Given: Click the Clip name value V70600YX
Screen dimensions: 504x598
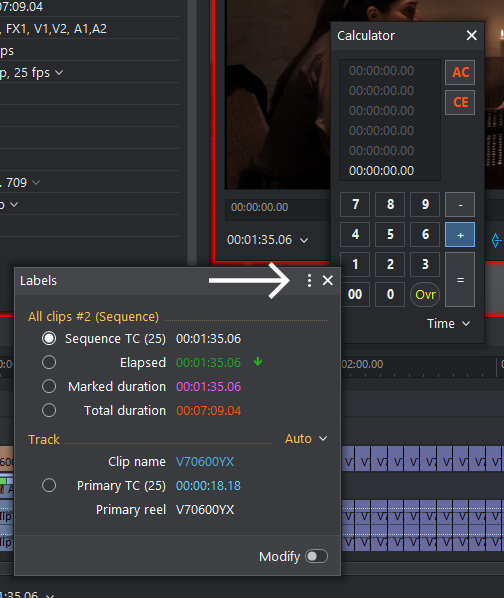Looking at the screenshot, I should tap(205, 462).
